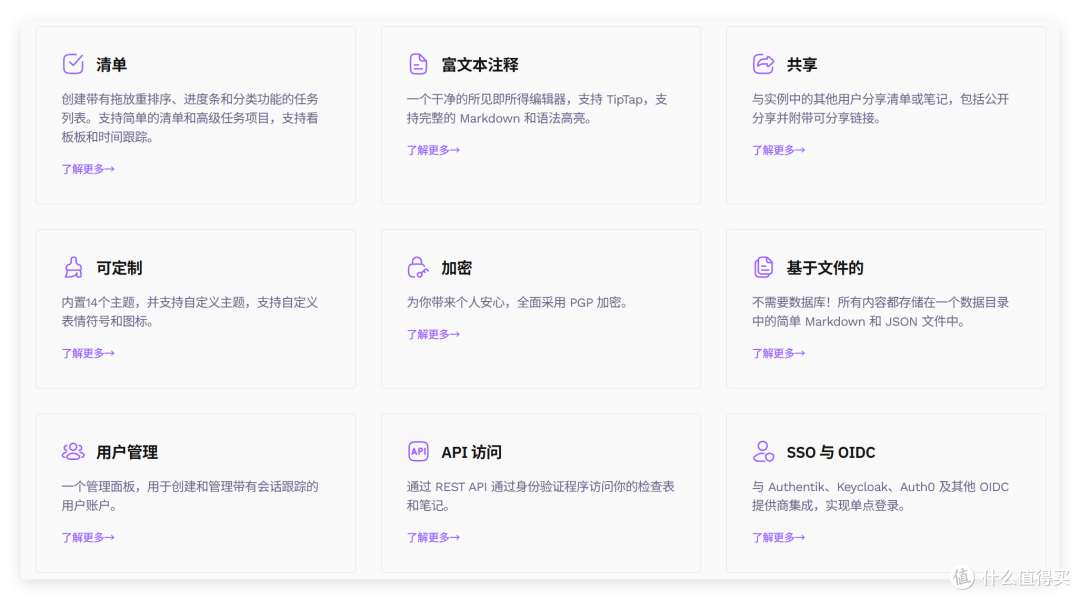The width and height of the screenshot is (1080, 600).
Task: Click description starting 不需要数据库
Action: pos(880,312)
